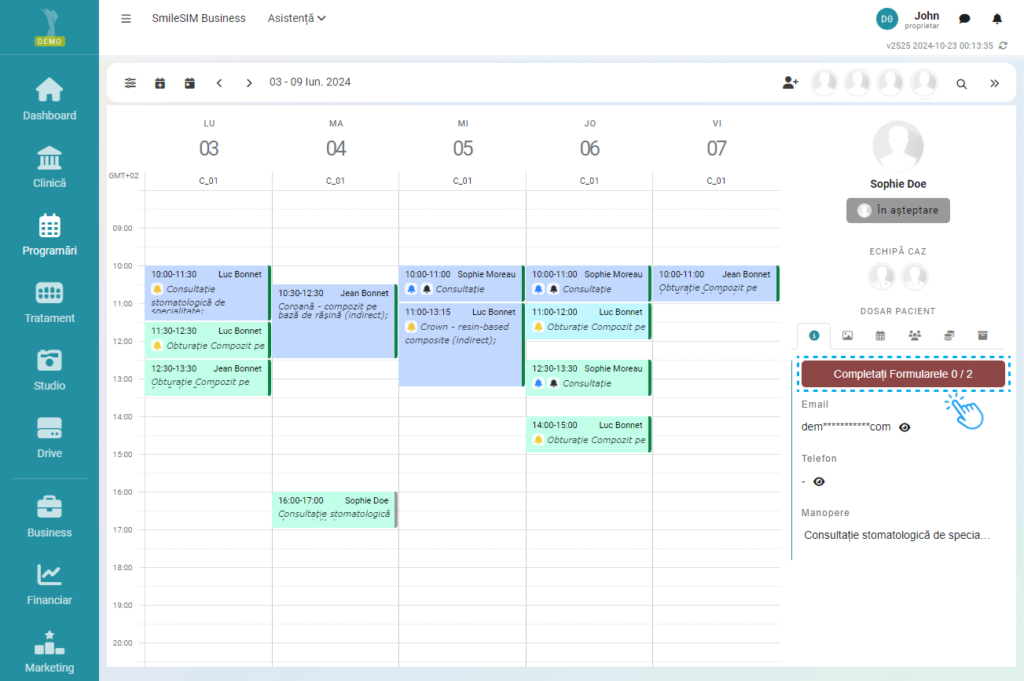Expand the Asistență dropdown
Viewport: 1024px width, 681px height.
(297, 18)
